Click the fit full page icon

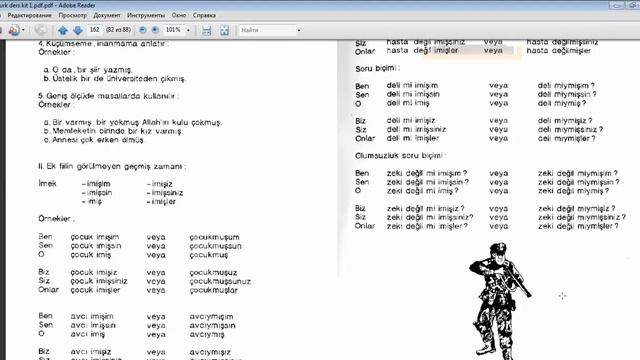224,30
